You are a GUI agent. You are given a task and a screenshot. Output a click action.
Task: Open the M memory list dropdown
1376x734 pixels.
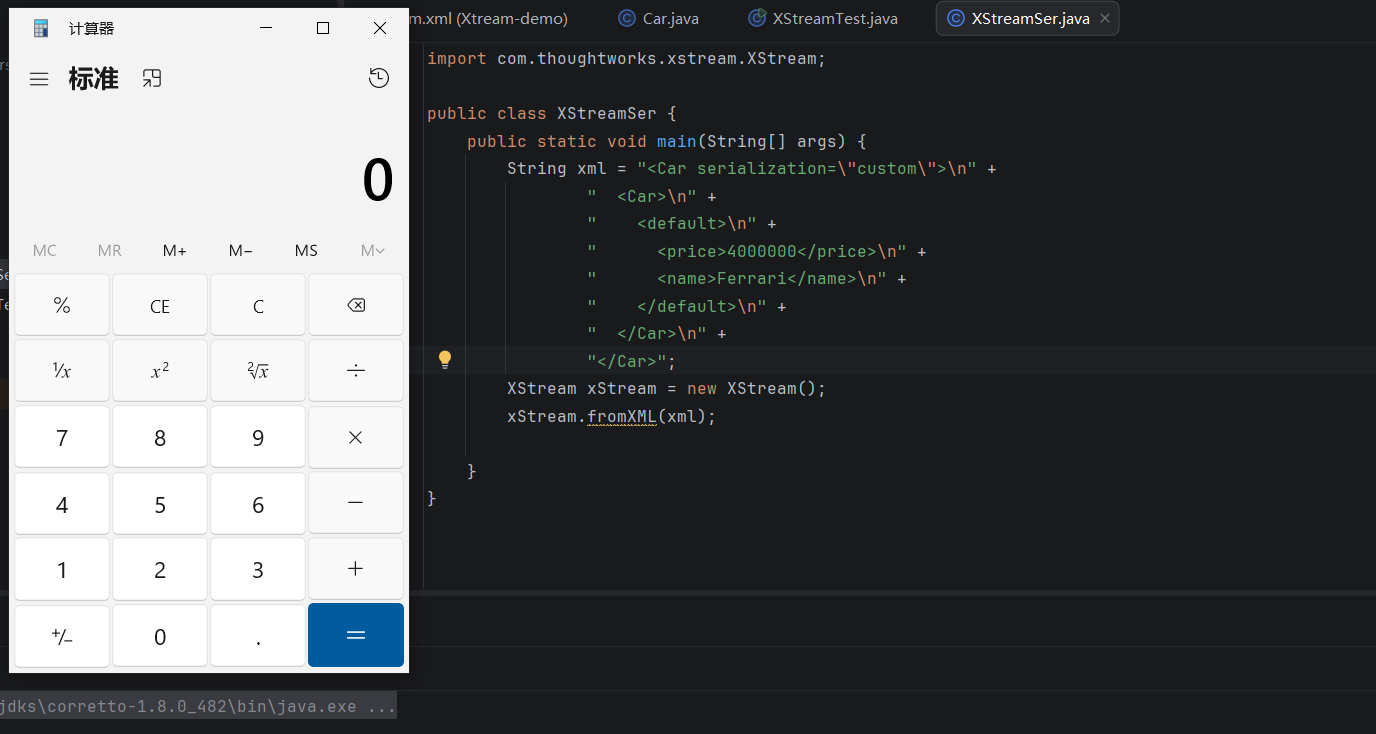click(x=372, y=251)
